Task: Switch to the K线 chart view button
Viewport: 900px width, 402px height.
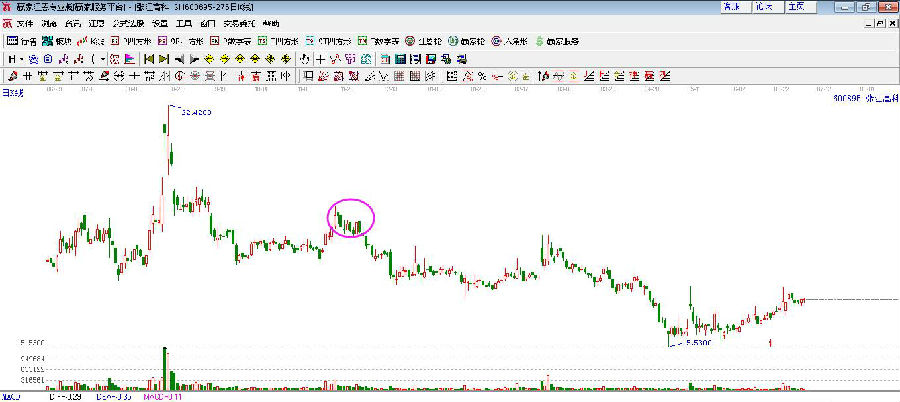Action: pyautogui.click(x=93, y=42)
